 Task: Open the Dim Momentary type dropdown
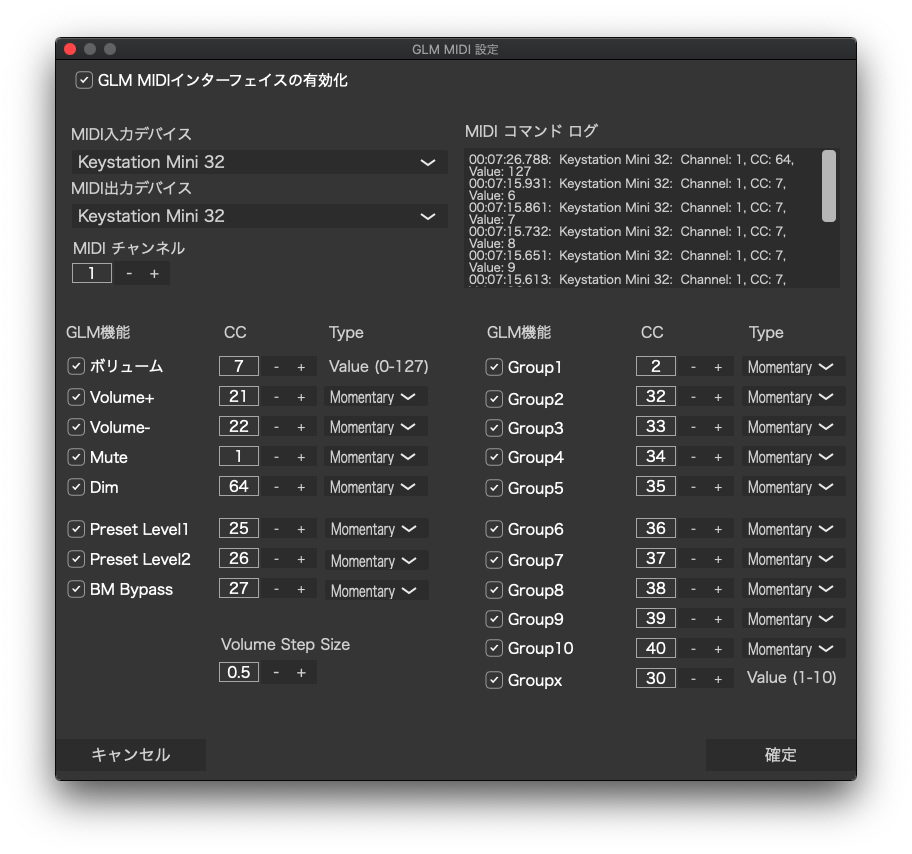tap(374, 487)
